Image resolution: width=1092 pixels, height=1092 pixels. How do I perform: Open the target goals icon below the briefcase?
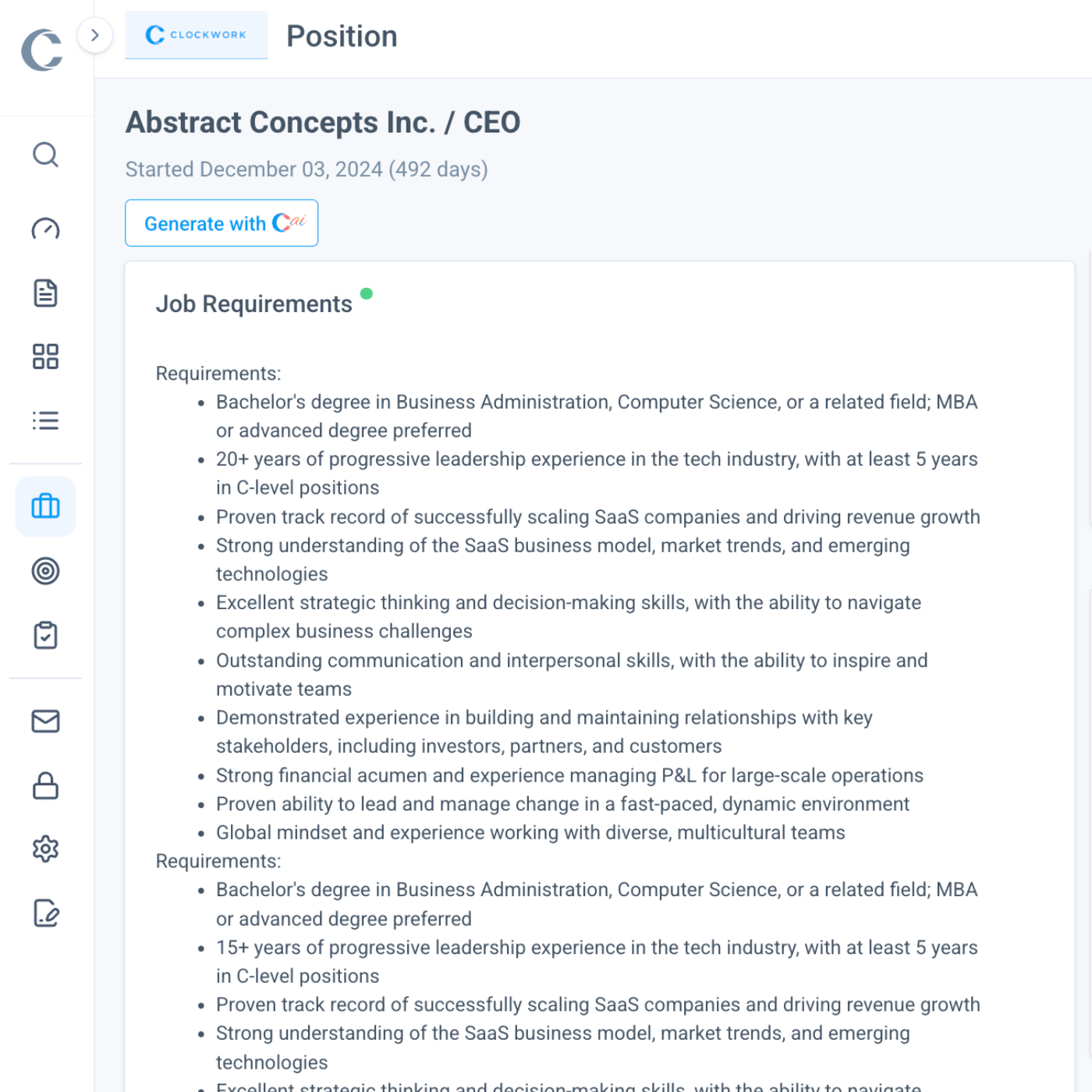pyautogui.click(x=45, y=571)
